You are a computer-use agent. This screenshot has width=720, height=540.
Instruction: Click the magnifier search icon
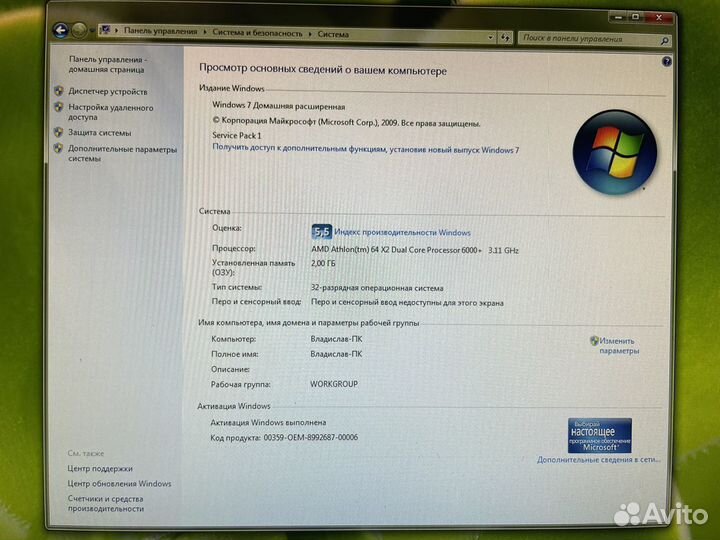click(664, 41)
